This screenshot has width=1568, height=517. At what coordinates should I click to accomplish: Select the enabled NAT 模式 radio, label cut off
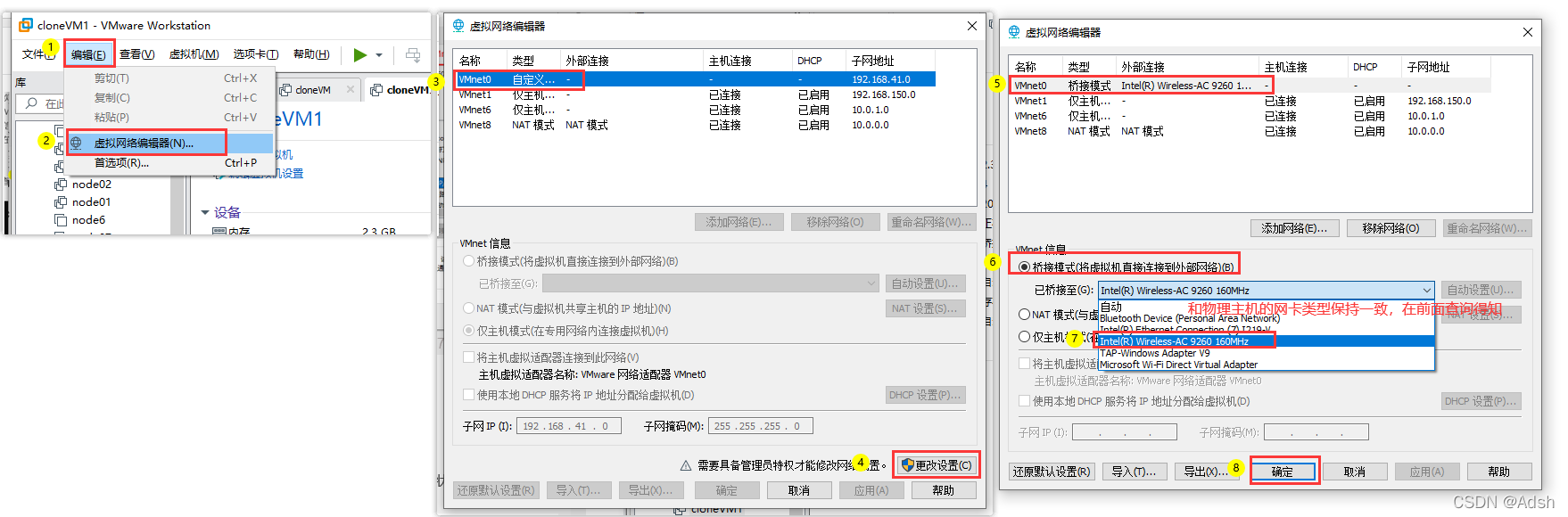pos(1025,315)
